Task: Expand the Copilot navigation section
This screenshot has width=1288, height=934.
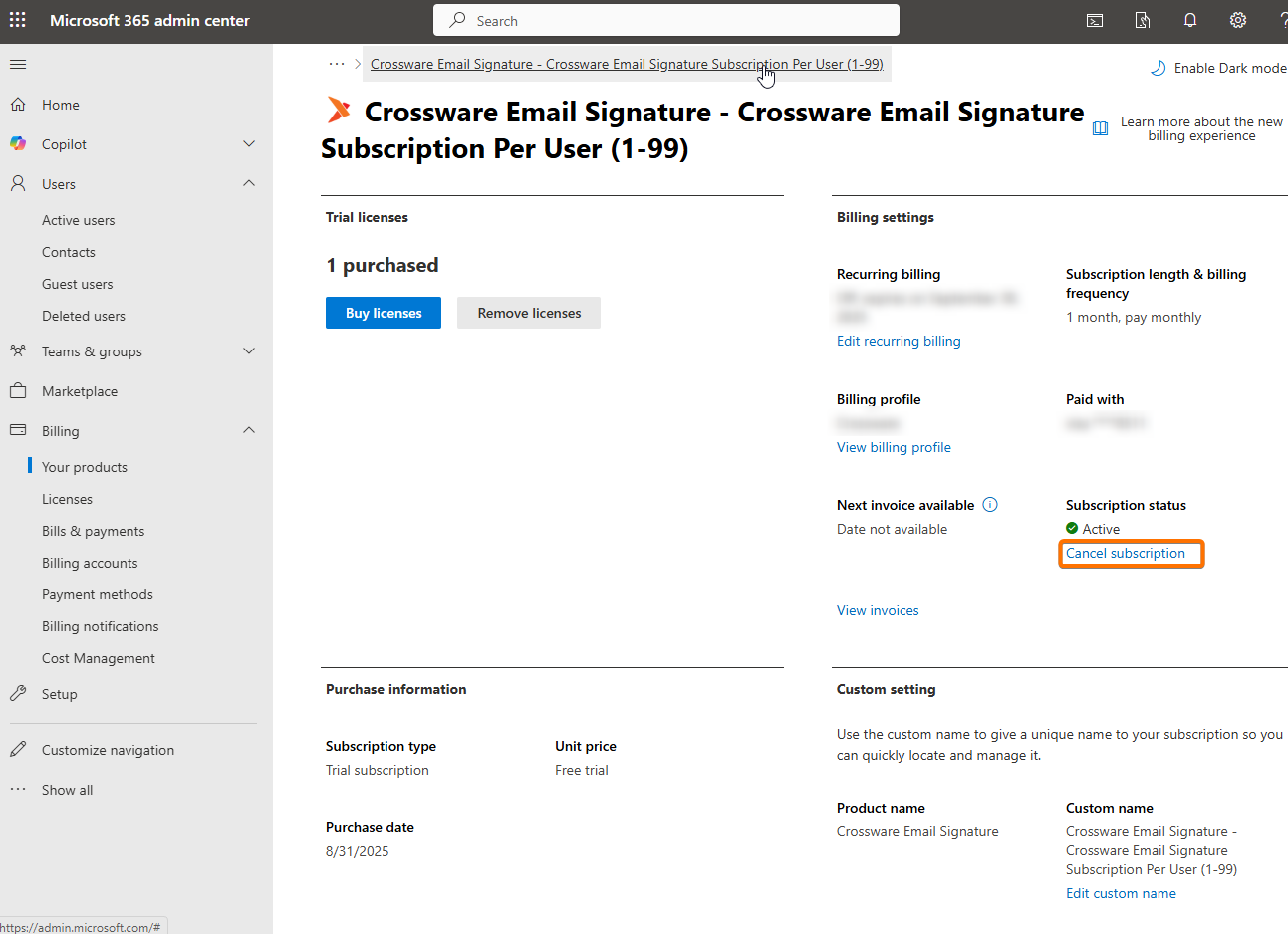Action: coord(249,144)
